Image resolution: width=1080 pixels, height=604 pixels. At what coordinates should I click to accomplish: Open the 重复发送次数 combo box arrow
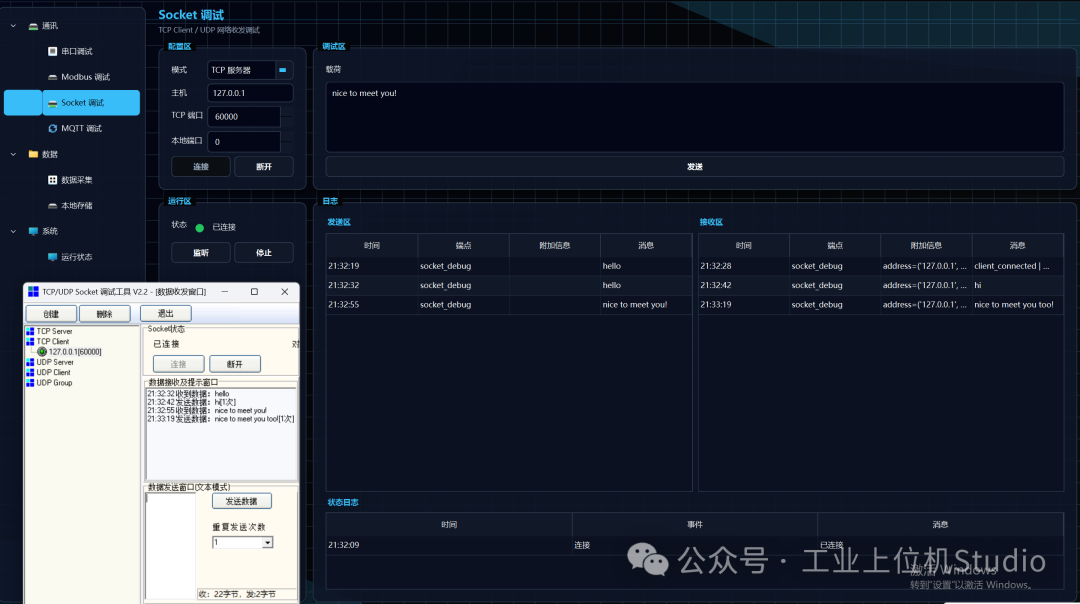pyautogui.click(x=267, y=543)
